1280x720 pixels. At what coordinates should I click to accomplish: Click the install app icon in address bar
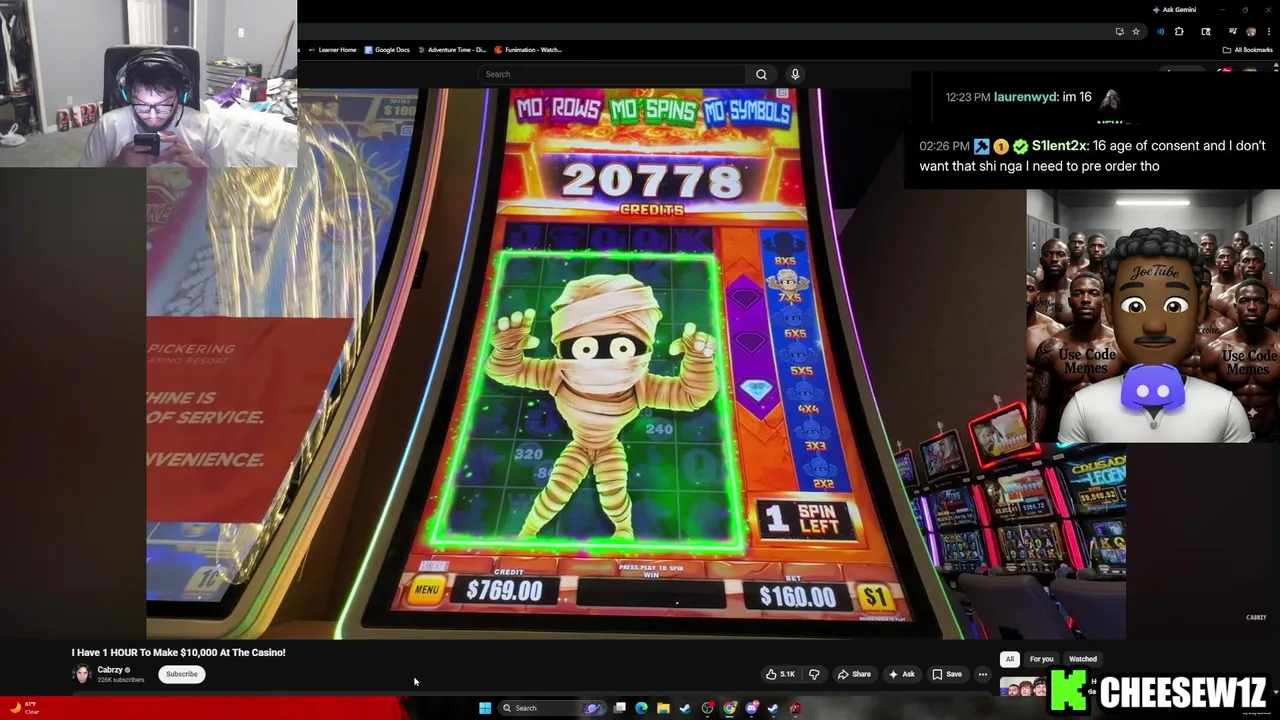[x=1120, y=31]
